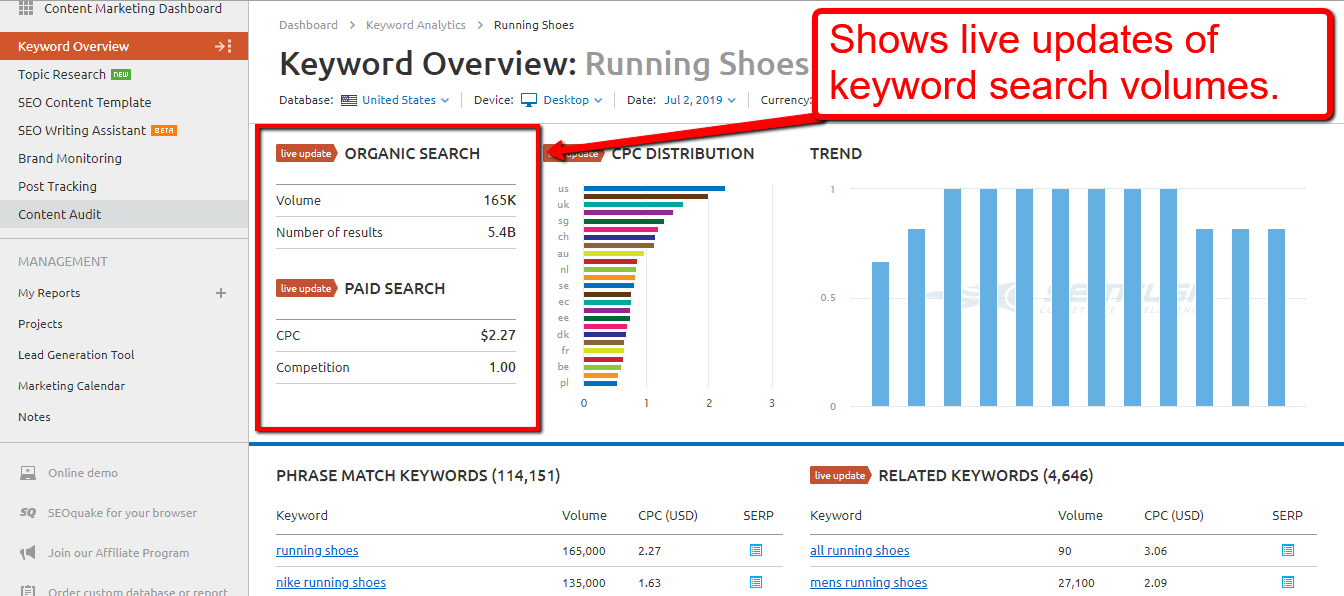Image resolution: width=1344 pixels, height=596 pixels.
Task: Open SERP icon for running shoes row
Action: pyautogui.click(x=756, y=550)
